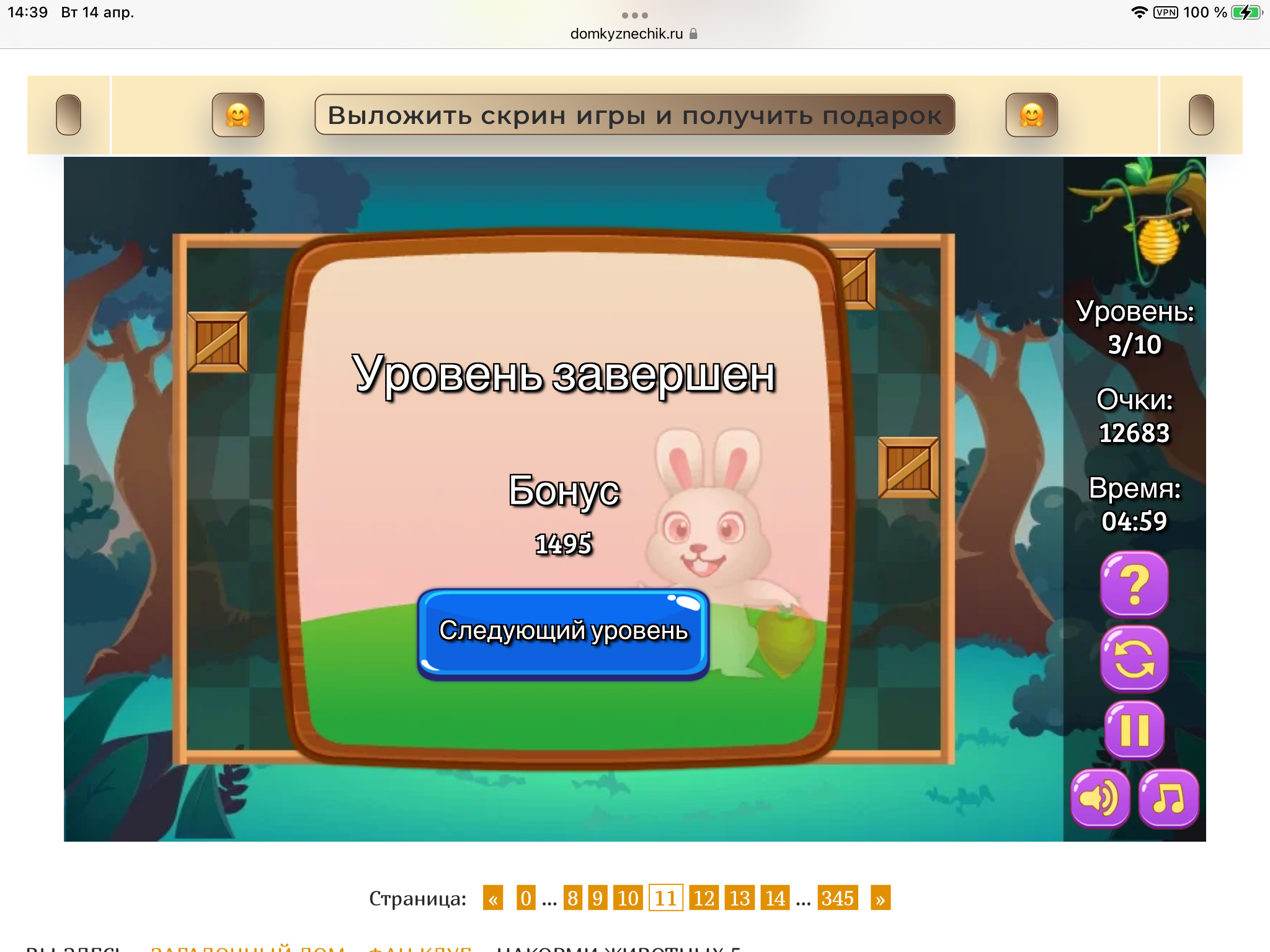Click the purple question mark help button
Screen dimensions: 1270x952
[1134, 584]
